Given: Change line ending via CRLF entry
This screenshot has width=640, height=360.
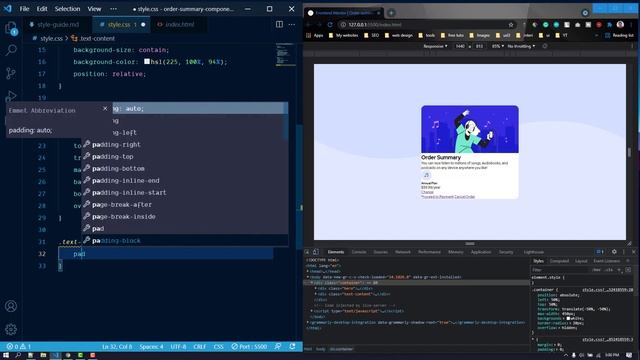Looking at the screenshot, I should pyautogui.click(x=200, y=347).
